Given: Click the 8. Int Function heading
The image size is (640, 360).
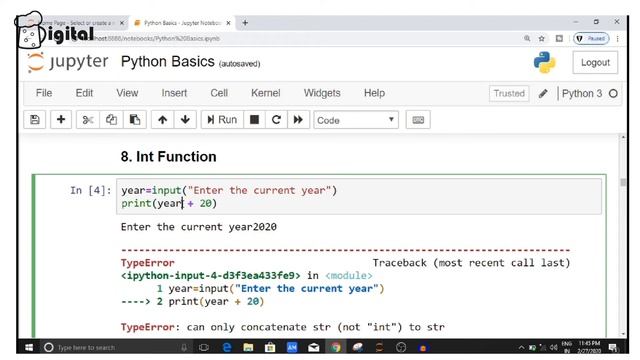Looking at the screenshot, I should (169, 157).
